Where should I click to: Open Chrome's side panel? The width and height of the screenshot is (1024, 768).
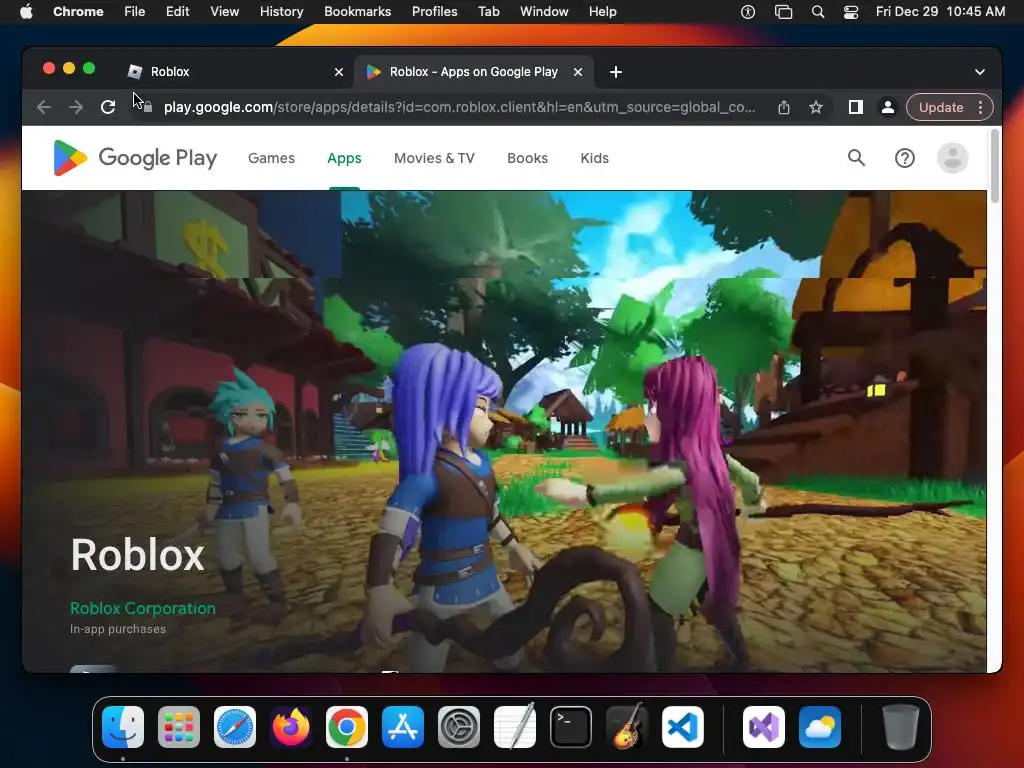click(856, 107)
